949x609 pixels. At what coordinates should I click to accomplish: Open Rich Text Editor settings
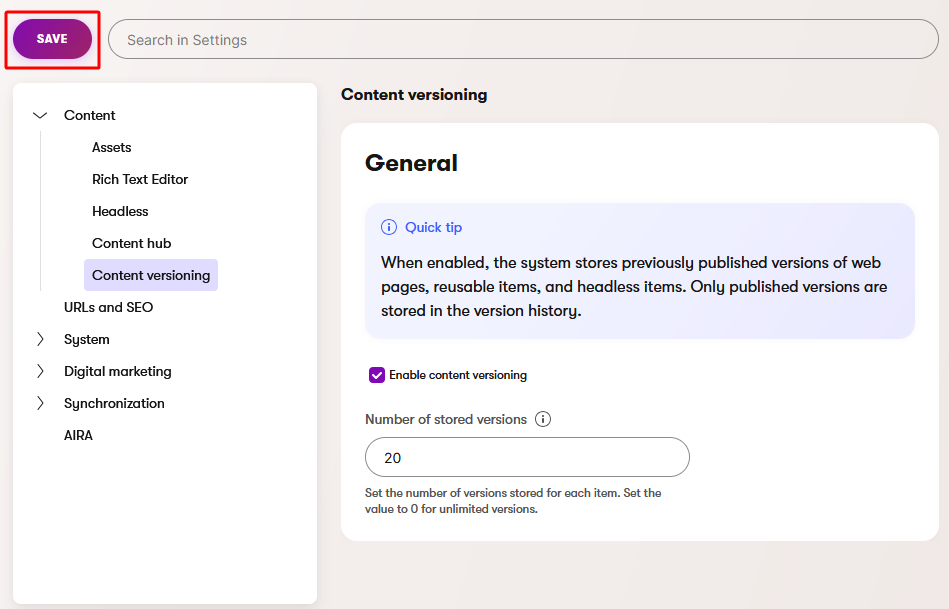point(140,179)
